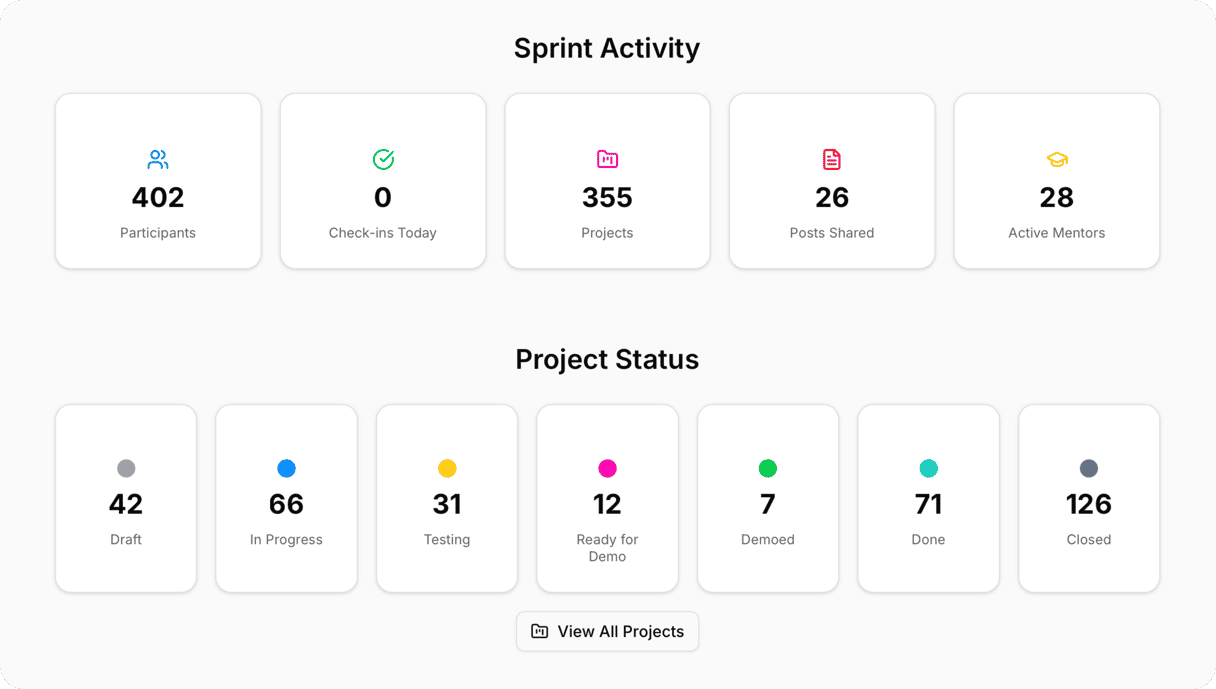This screenshot has width=1216, height=689.
Task: Click the blue In Progress status dot
Action: click(287, 467)
